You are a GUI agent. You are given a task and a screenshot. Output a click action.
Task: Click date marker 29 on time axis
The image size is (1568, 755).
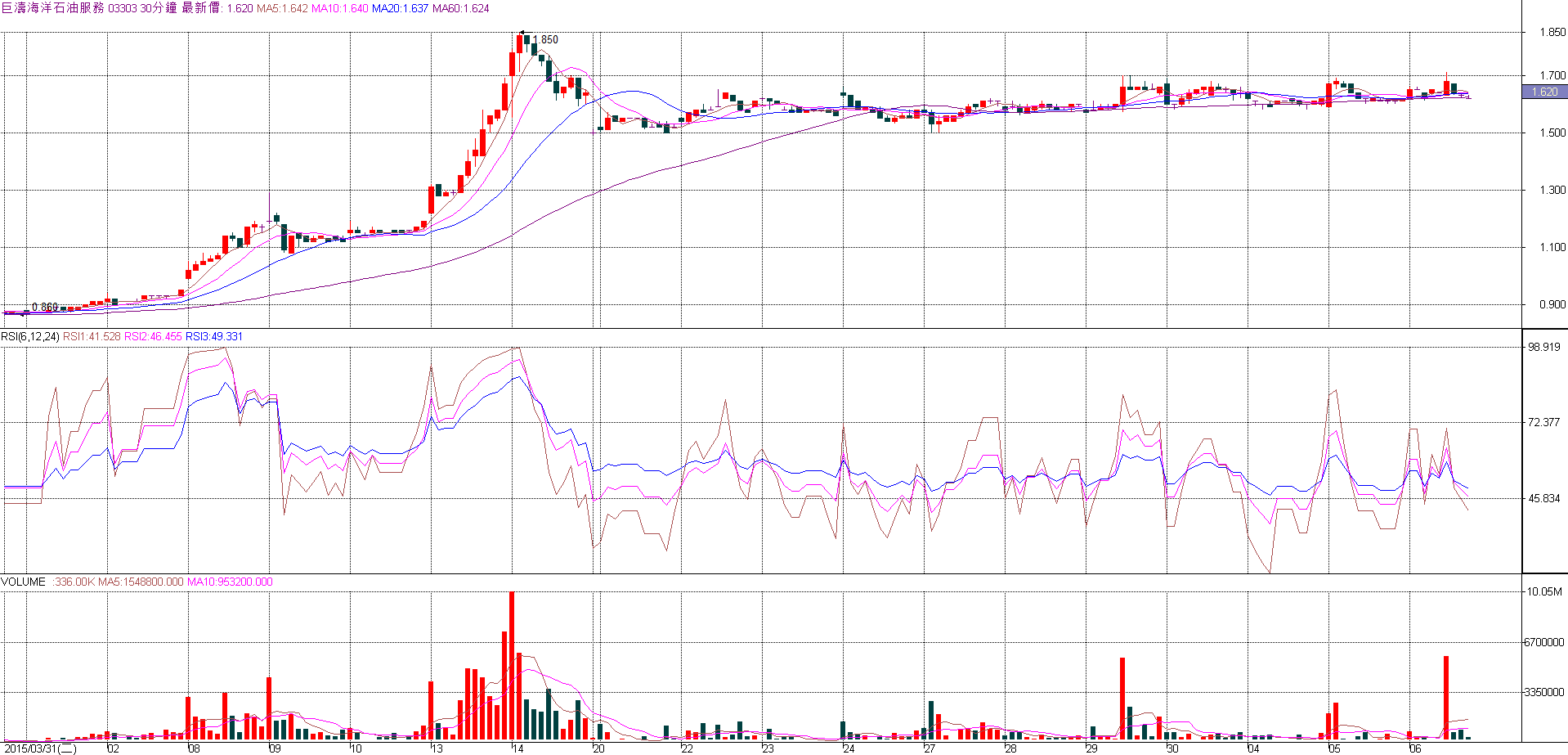pyautogui.click(x=1091, y=748)
